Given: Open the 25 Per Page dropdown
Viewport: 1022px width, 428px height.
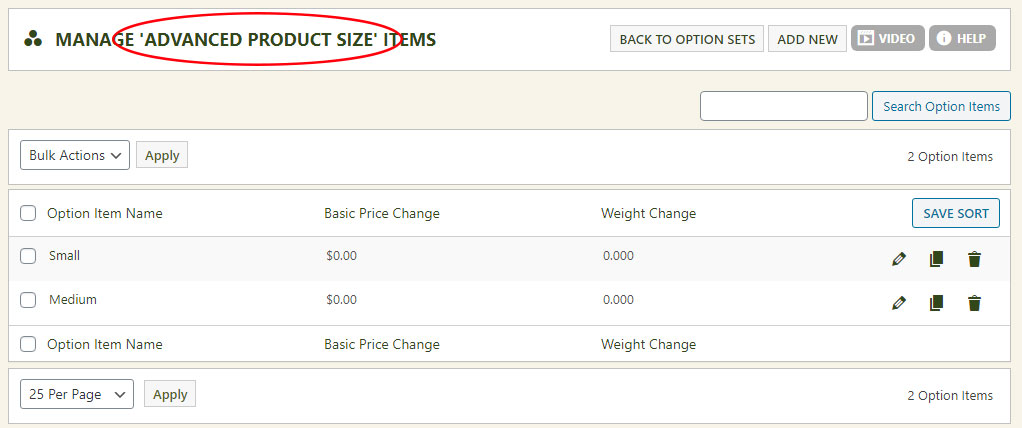Looking at the screenshot, I should coord(77,394).
